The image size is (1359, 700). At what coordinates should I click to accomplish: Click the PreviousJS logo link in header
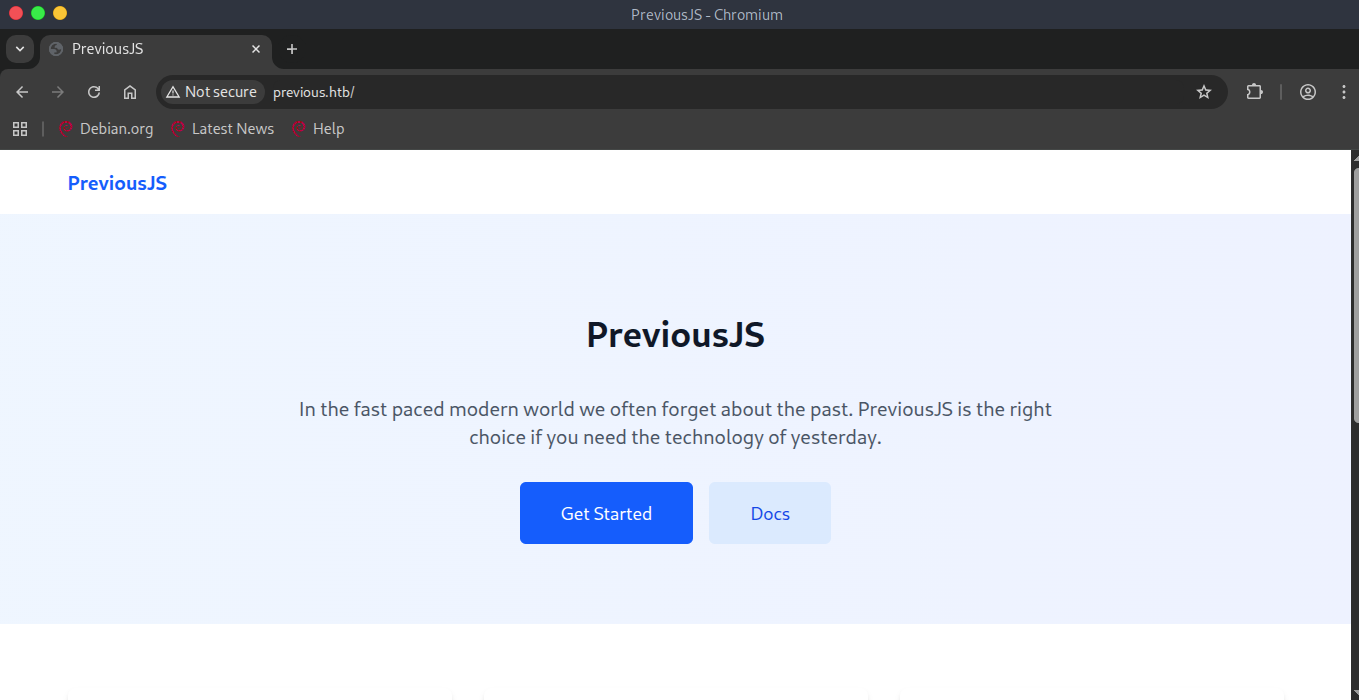pos(117,183)
